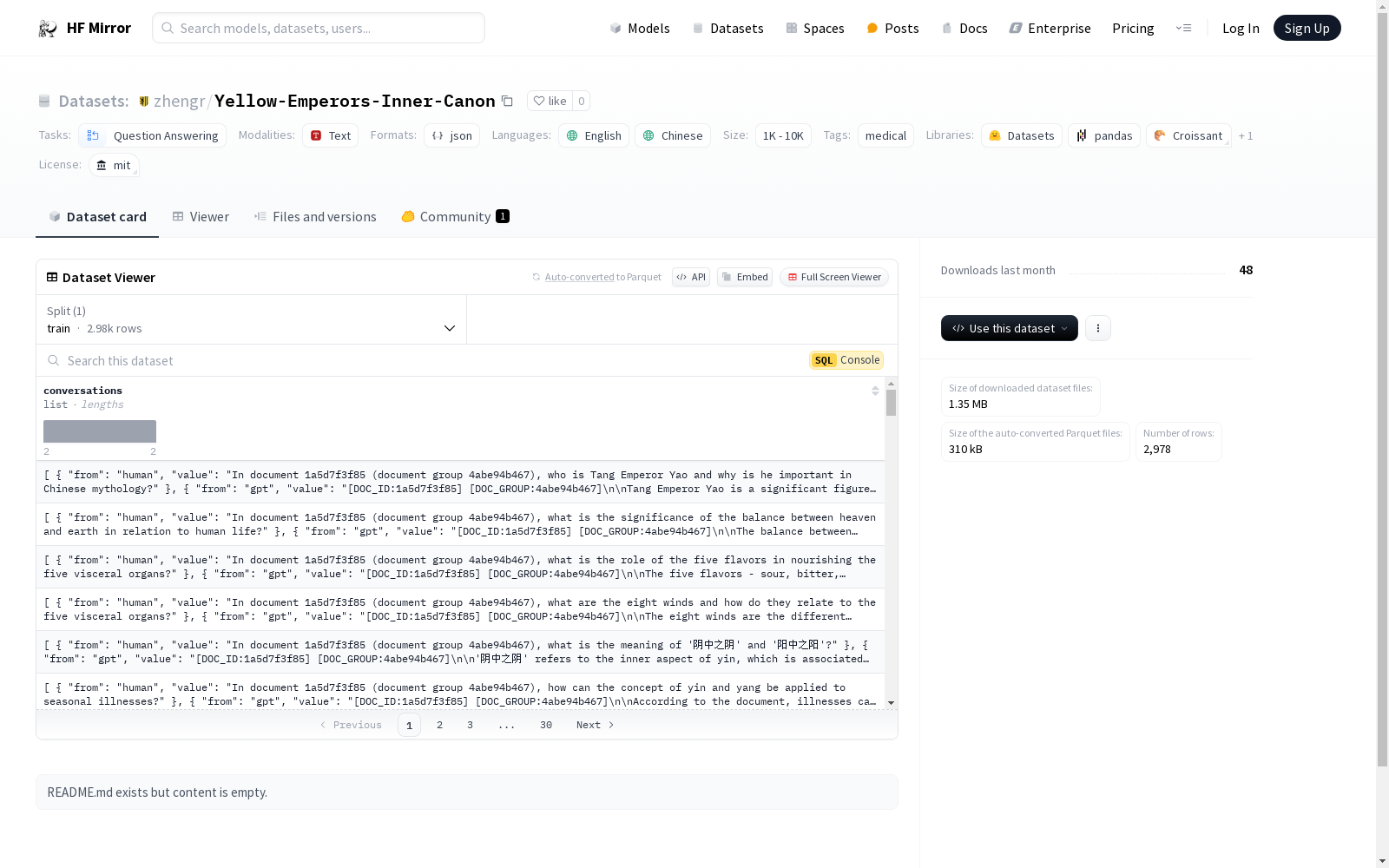Click the like heart button
The height and width of the screenshot is (868, 1389).
(x=550, y=101)
